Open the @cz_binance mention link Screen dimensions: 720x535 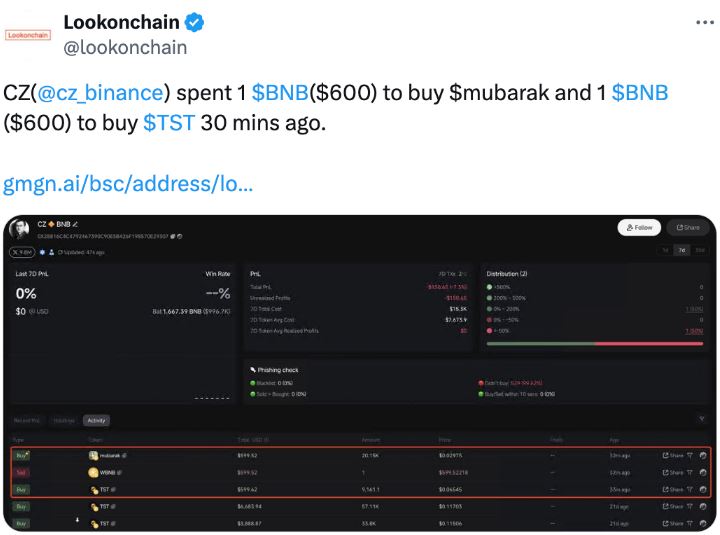click(100, 93)
